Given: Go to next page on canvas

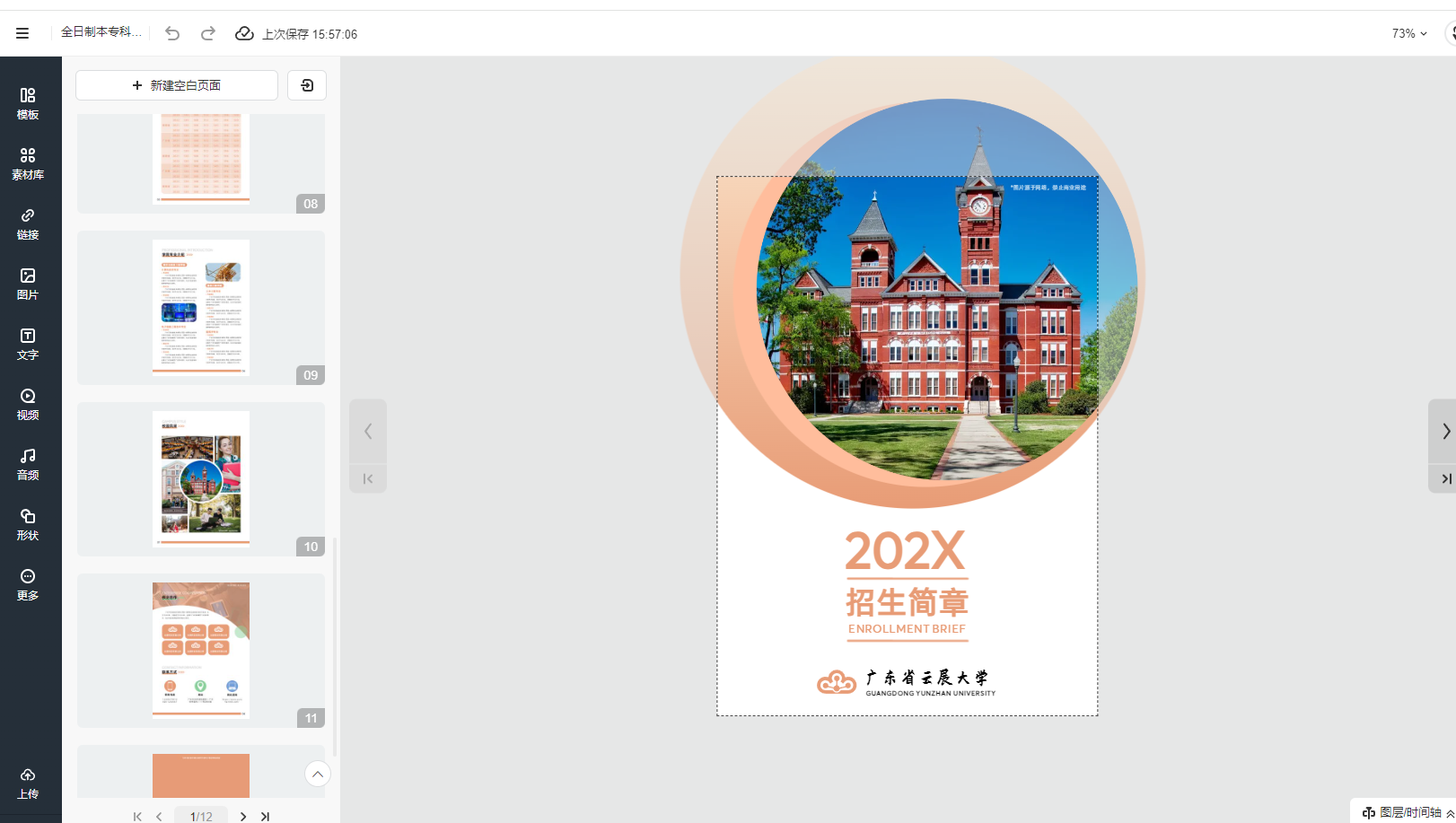Looking at the screenshot, I should pos(1444,431).
